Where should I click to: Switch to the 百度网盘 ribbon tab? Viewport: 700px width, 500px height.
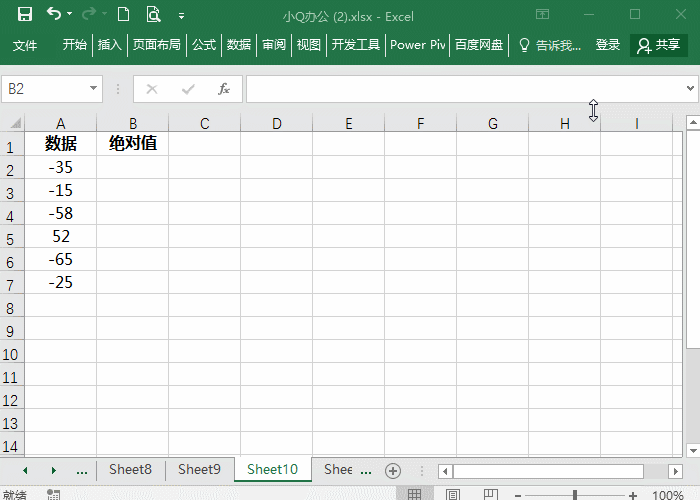pyautogui.click(x=479, y=45)
